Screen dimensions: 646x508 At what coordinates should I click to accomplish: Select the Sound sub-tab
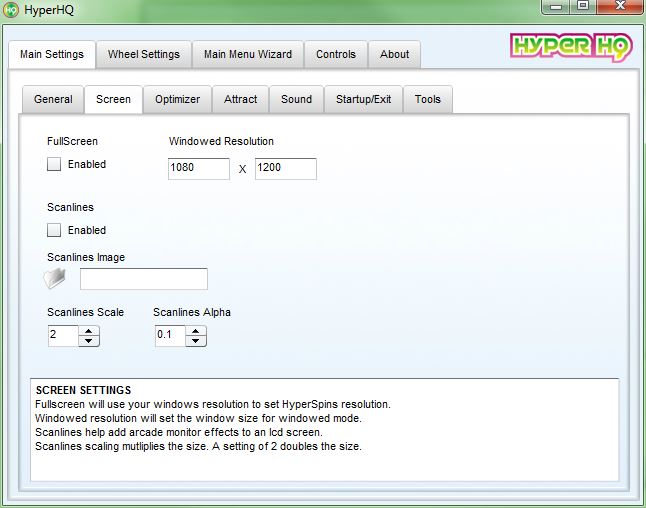pos(296,100)
